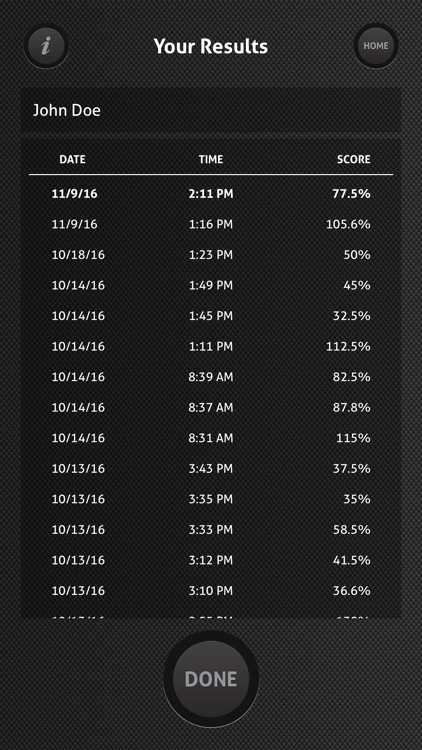The width and height of the screenshot is (422, 750).
Task: Sort by the TIME column header
Action: point(211,159)
